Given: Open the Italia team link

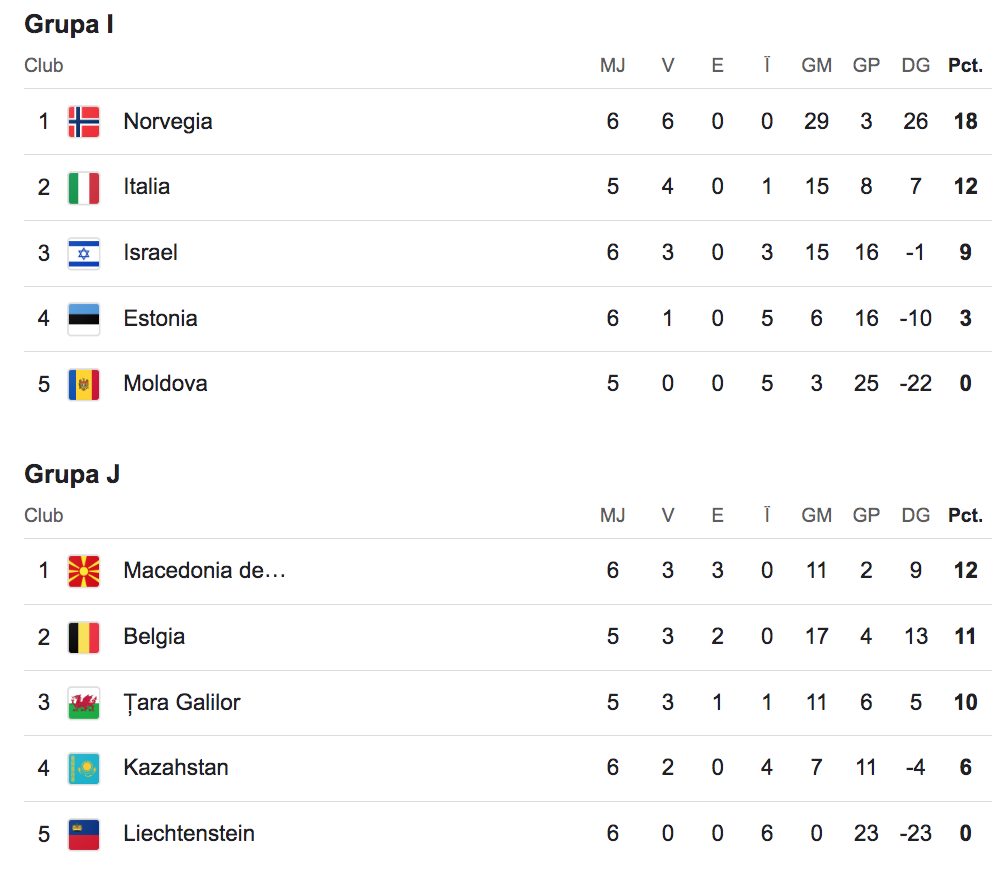Looking at the screenshot, I should [x=147, y=187].
